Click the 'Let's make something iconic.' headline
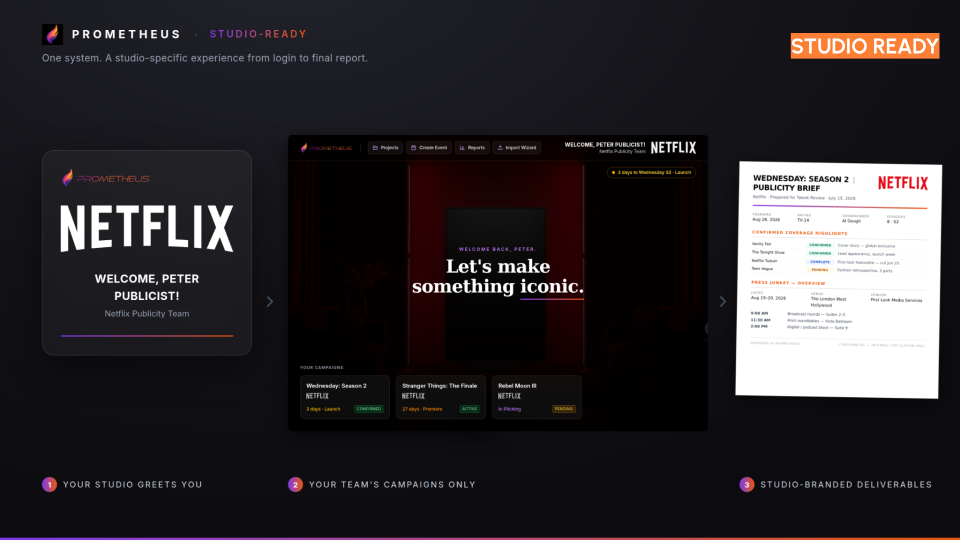This screenshot has height=540, width=960. click(x=498, y=276)
